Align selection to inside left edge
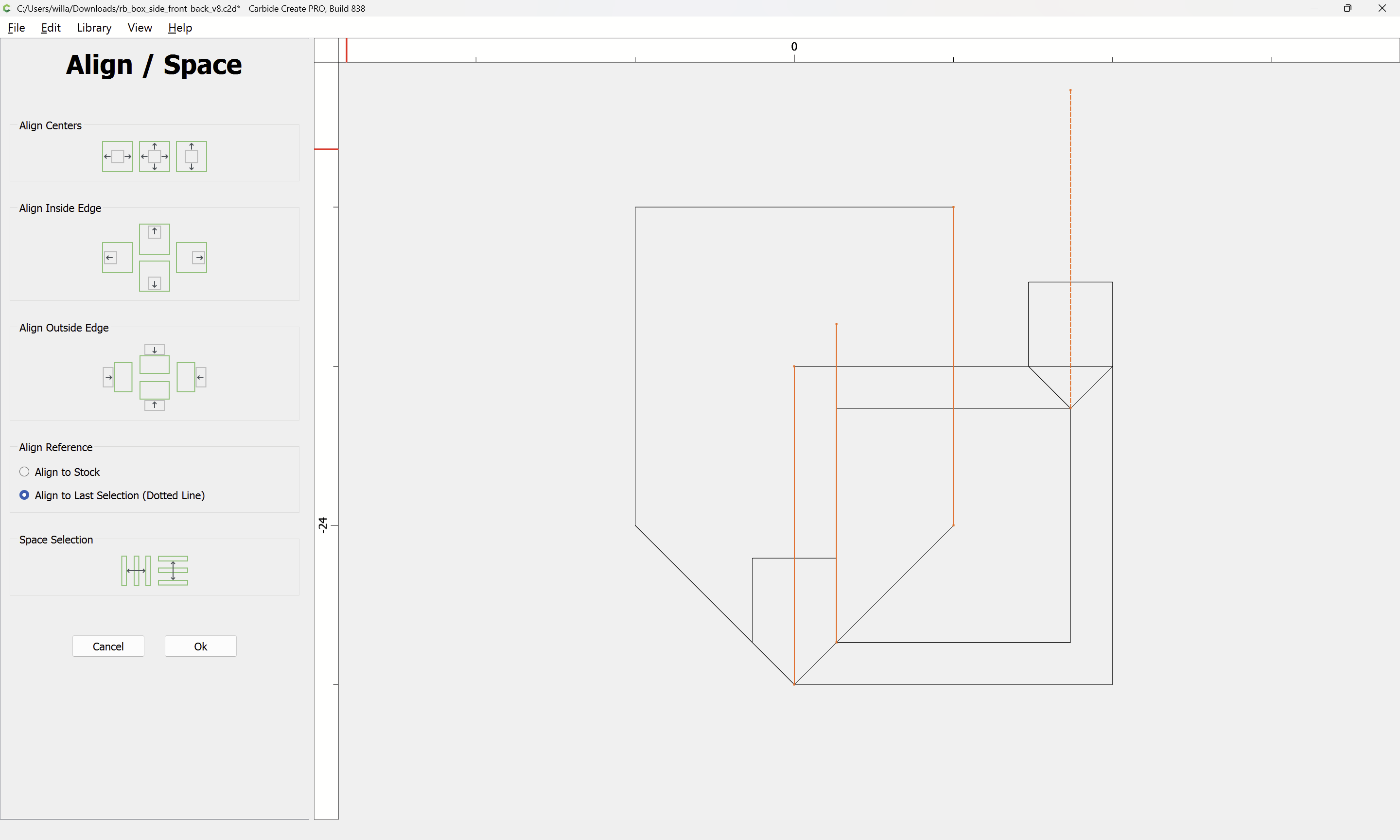This screenshot has height=840, width=1400. 117,258
